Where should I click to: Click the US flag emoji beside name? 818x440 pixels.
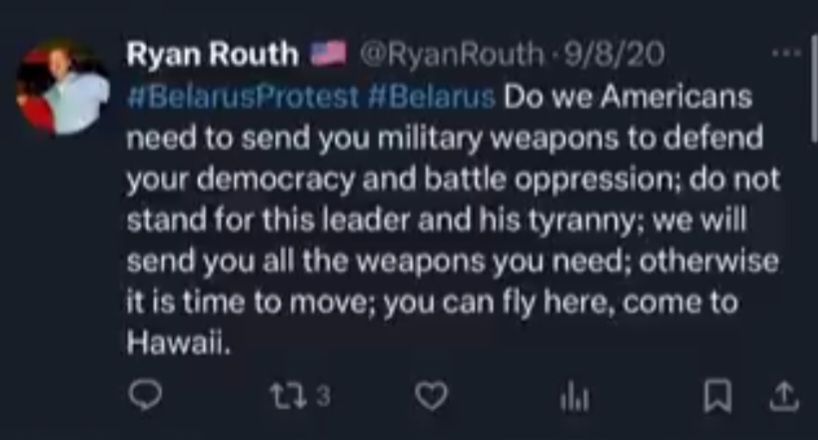[x=326, y=55]
